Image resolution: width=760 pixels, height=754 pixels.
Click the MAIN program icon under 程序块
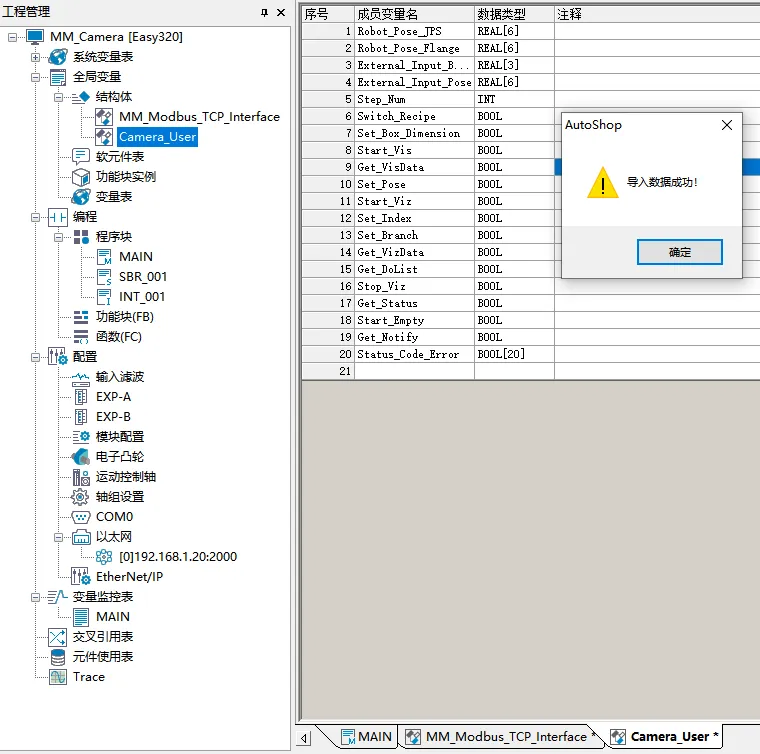[104, 256]
